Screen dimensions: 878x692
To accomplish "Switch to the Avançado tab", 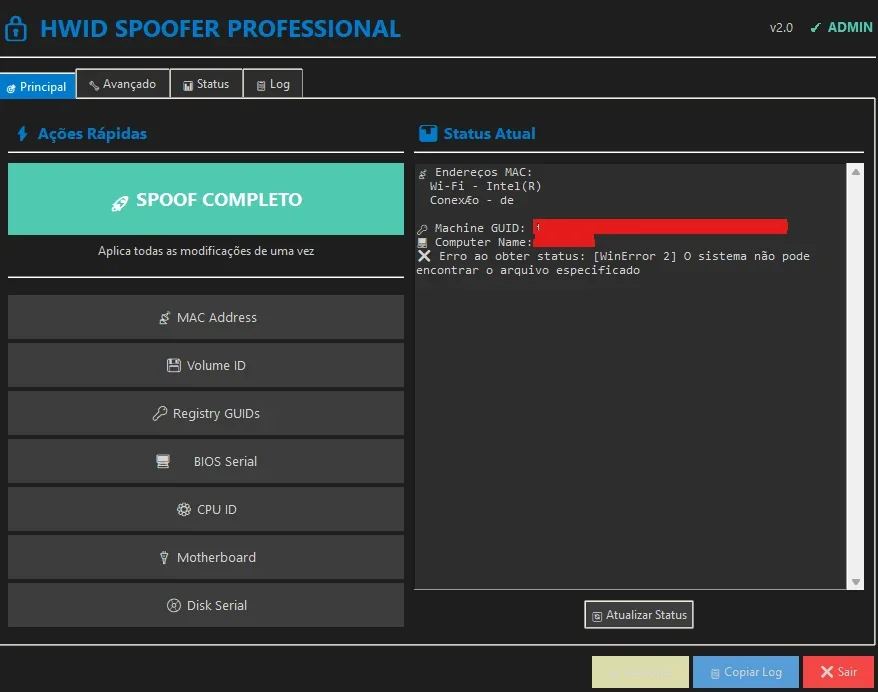I will [123, 84].
